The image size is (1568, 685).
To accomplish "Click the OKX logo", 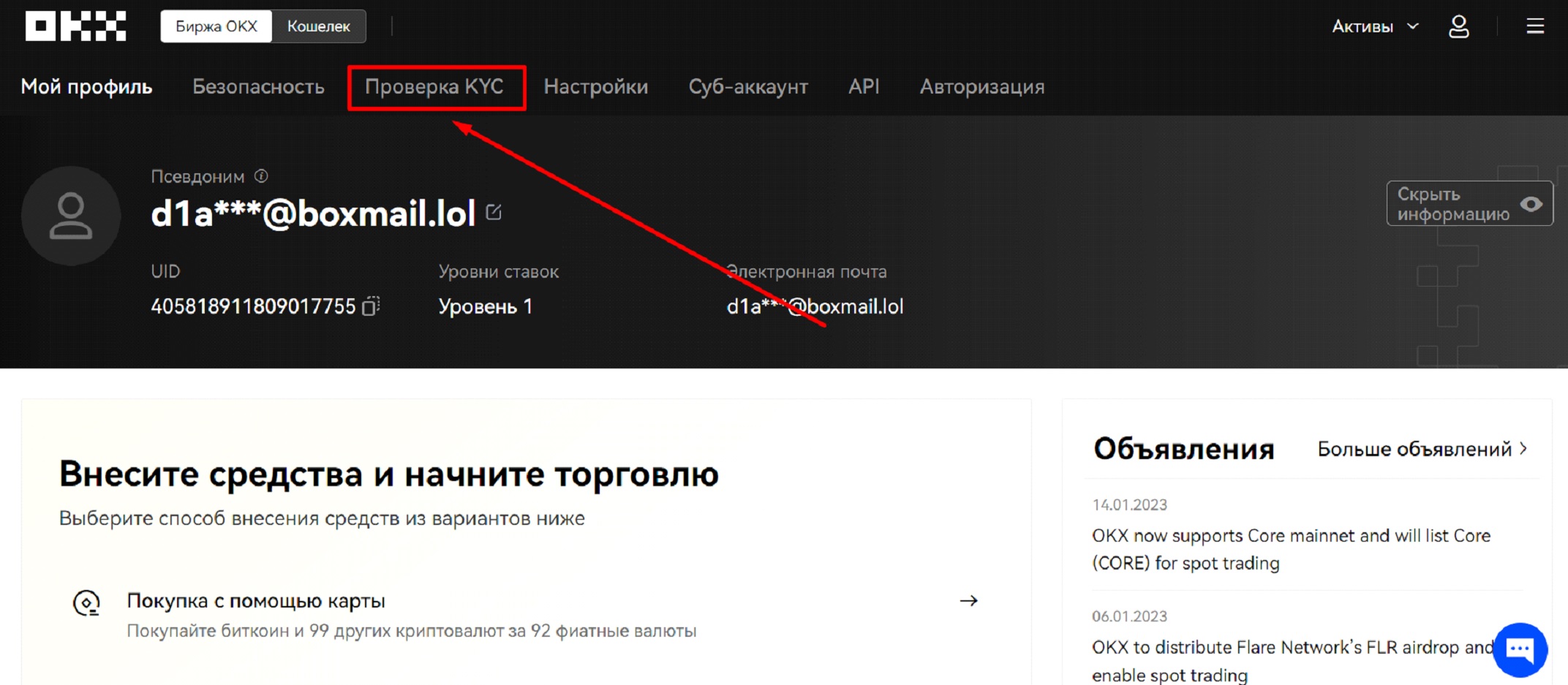I will tap(74, 26).
